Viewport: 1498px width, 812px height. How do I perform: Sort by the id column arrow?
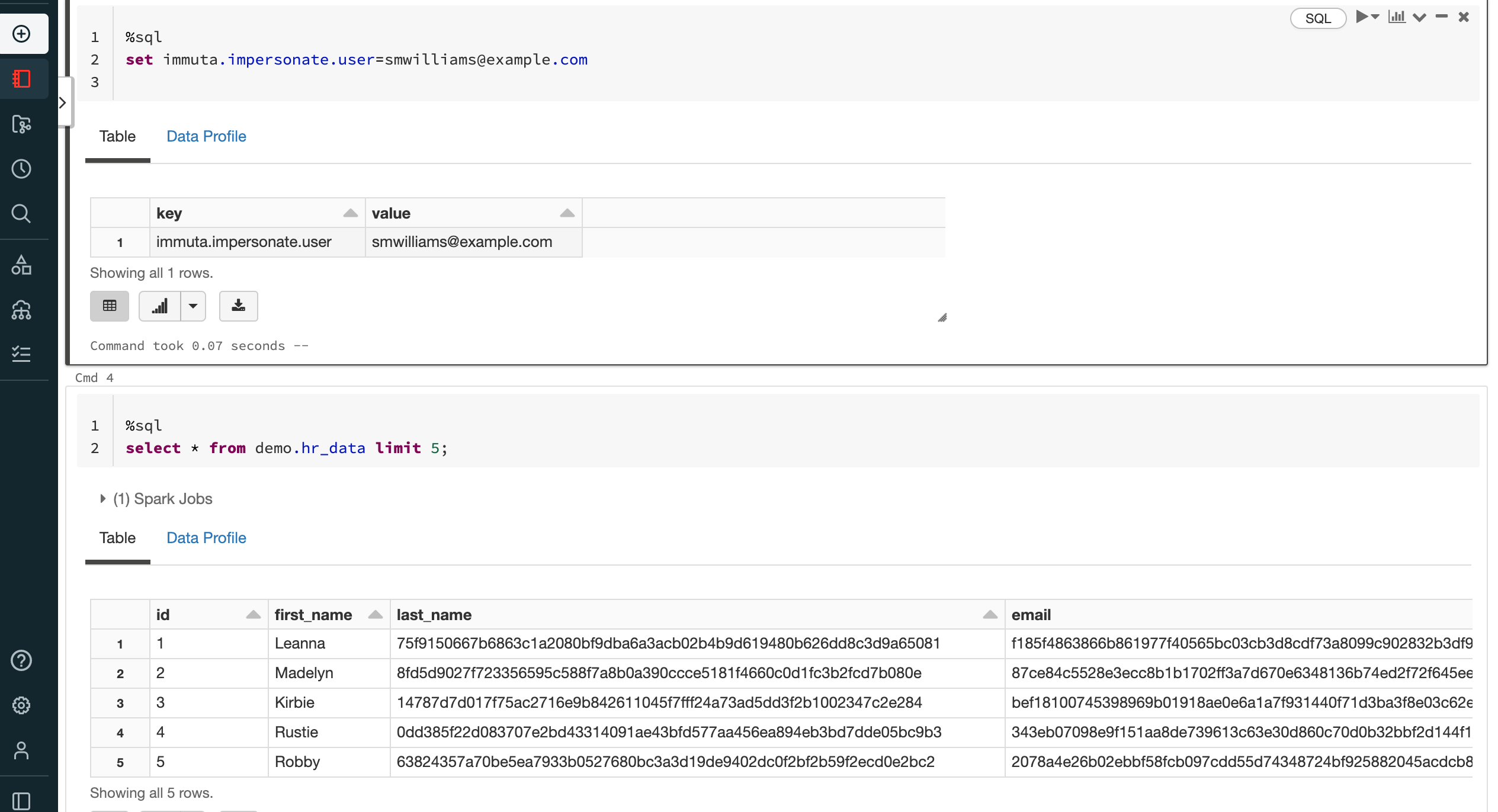[254, 614]
